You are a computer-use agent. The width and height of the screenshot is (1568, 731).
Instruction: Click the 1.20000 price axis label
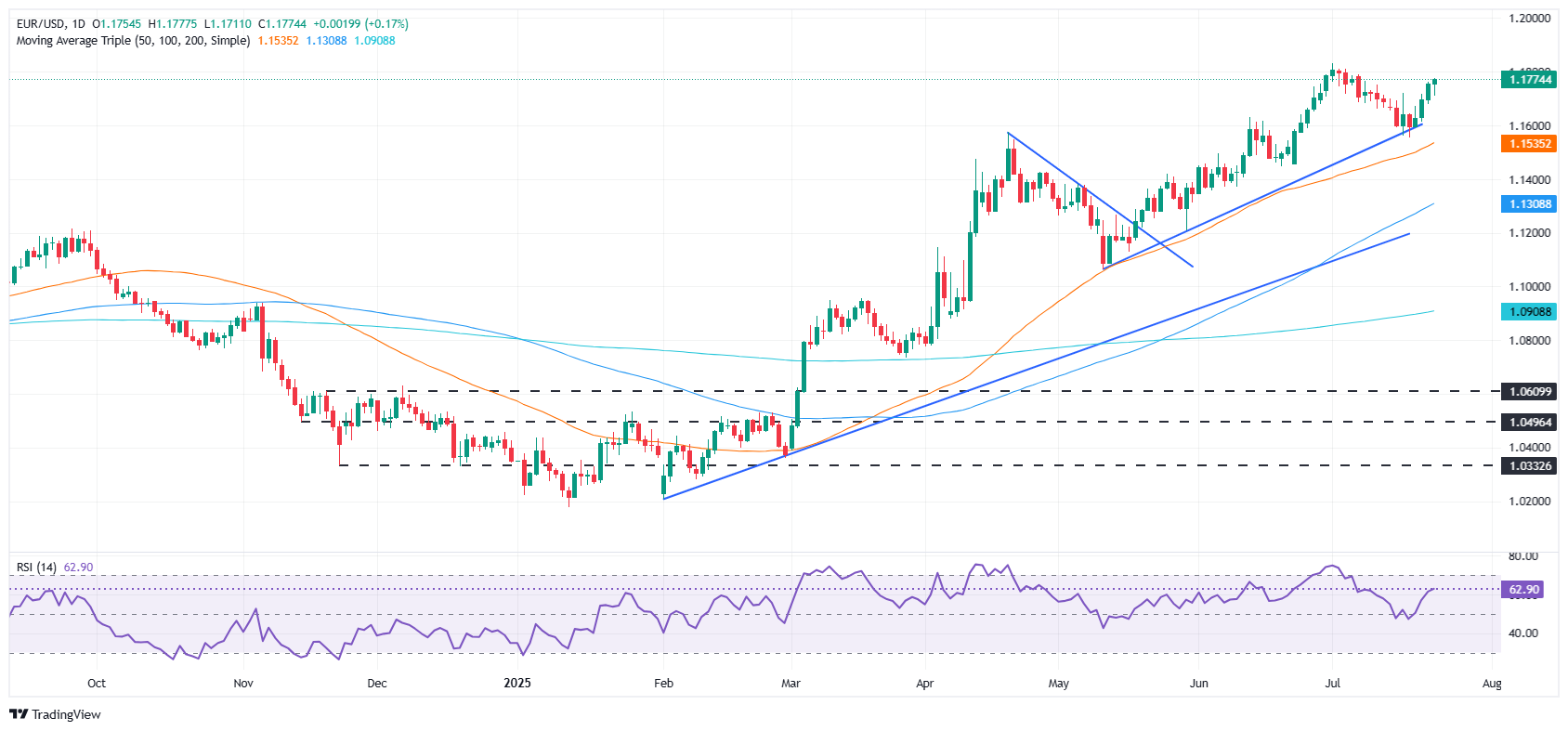[1529, 19]
